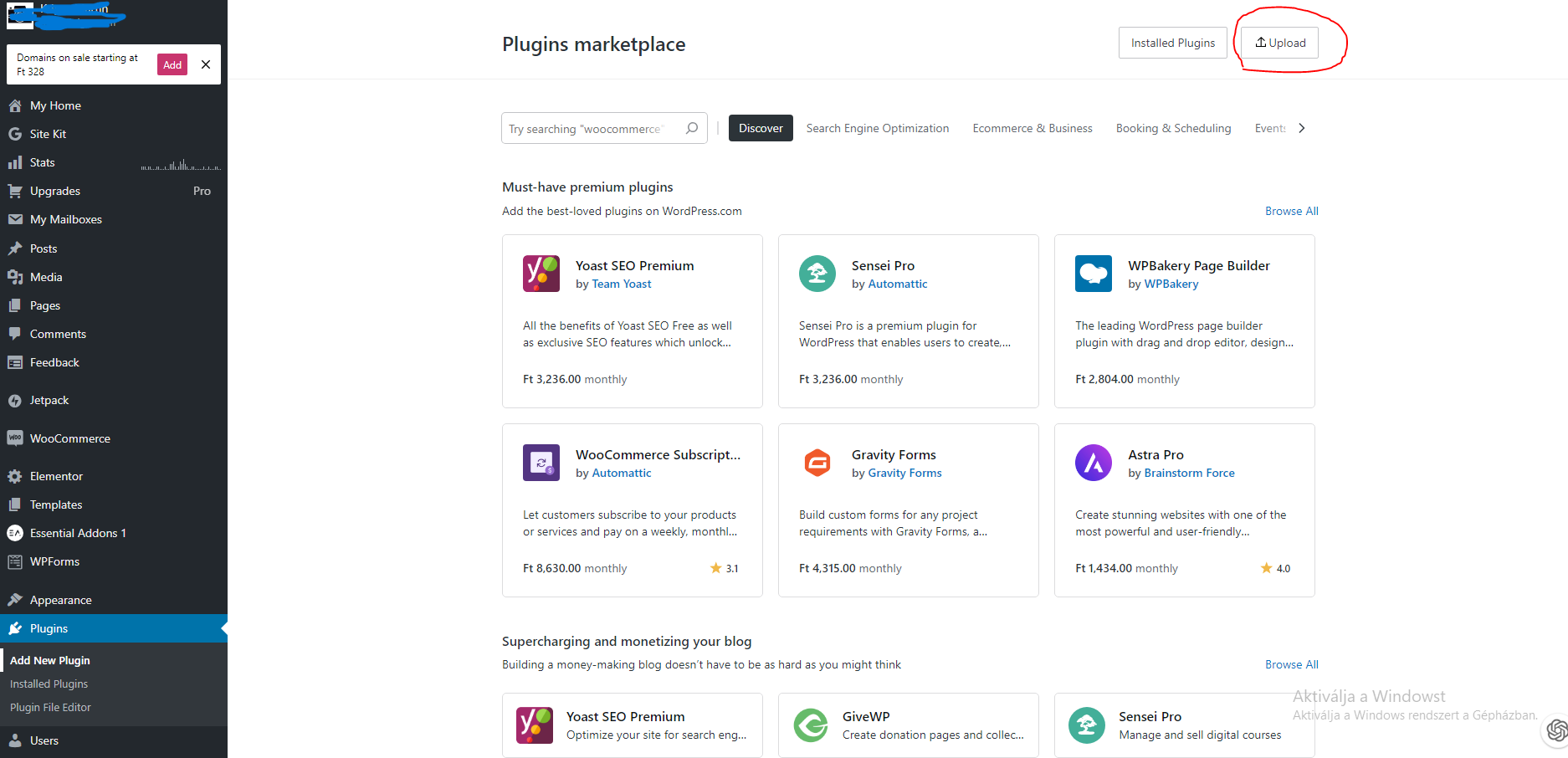
Task: Select the Booking & Scheduling category
Action: (x=1173, y=128)
